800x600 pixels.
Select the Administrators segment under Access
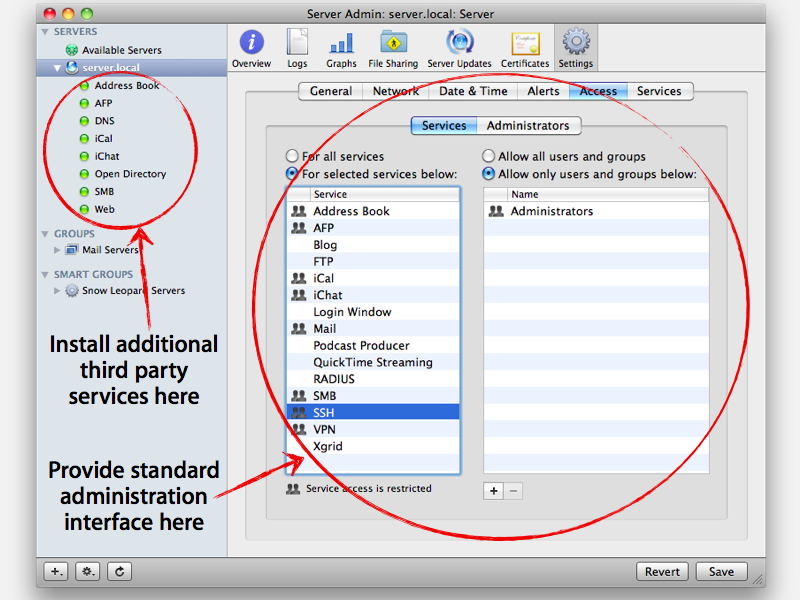(528, 126)
